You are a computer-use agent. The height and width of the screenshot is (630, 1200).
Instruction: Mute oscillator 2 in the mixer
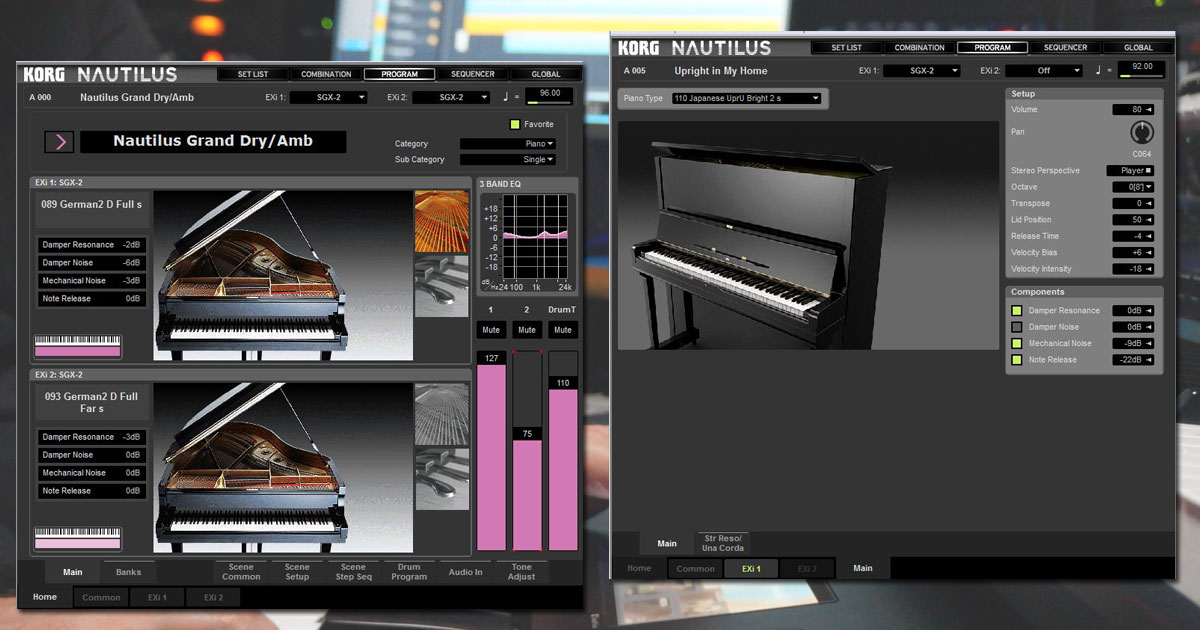coord(527,330)
